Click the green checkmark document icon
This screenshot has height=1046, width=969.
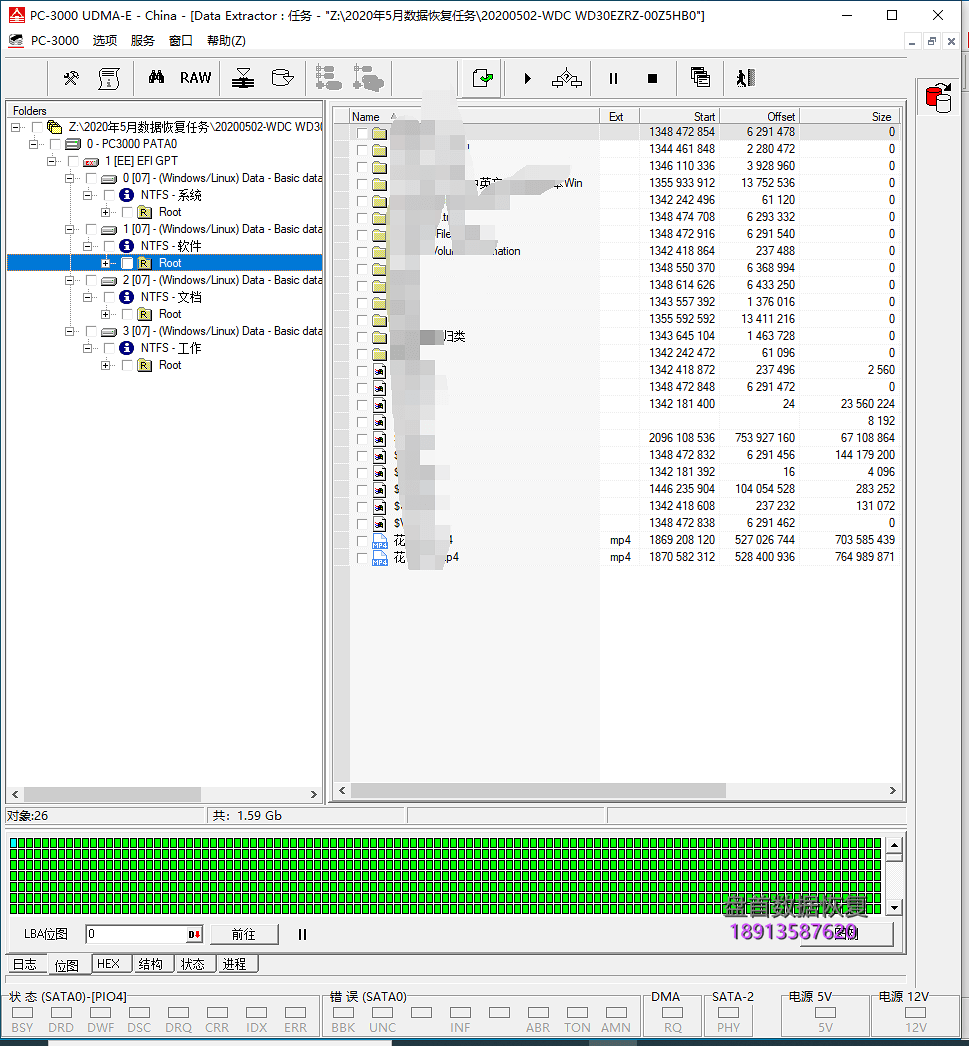click(482, 79)
